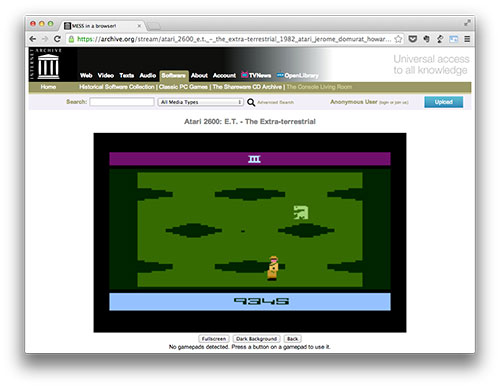Screen dimensions: 500x388
Task: Click the Anonymous User link
Action: point(354,102)
